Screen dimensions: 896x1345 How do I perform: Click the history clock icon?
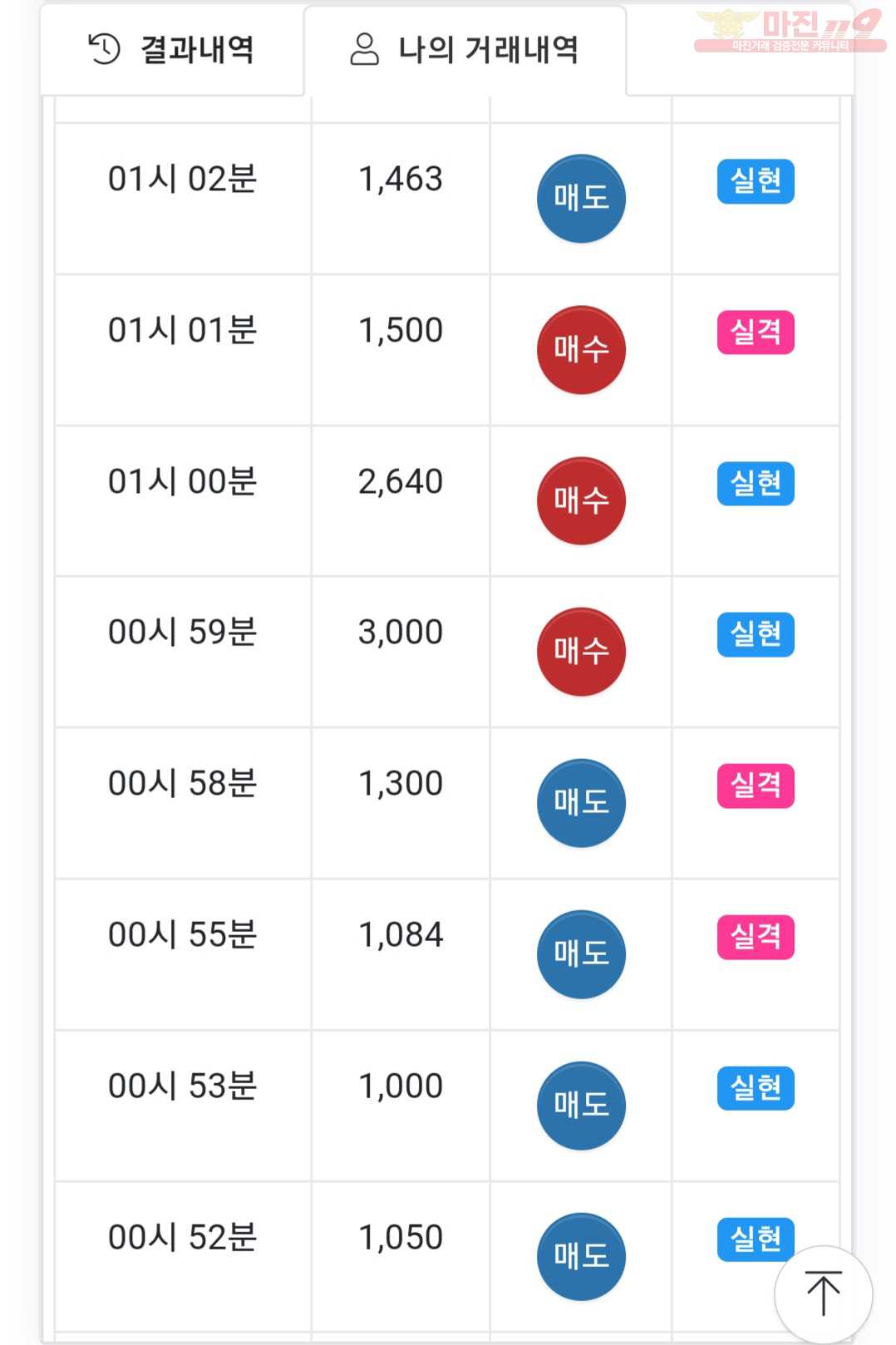pos(104,49)
